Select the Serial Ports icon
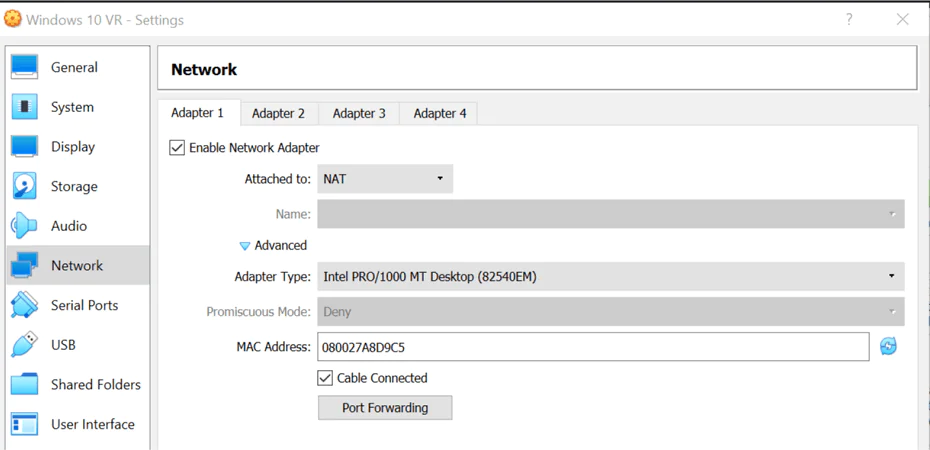 point(24,305)
